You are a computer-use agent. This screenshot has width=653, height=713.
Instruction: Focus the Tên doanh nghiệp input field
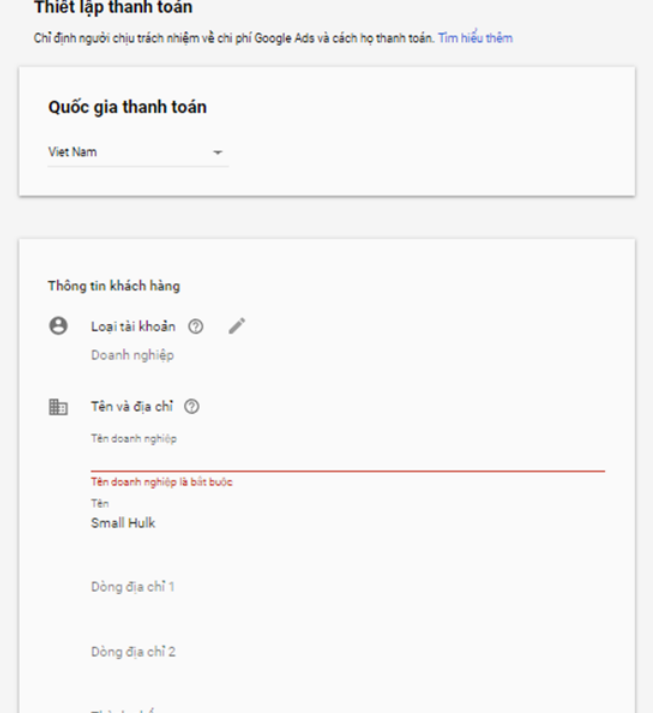[348, 458]
